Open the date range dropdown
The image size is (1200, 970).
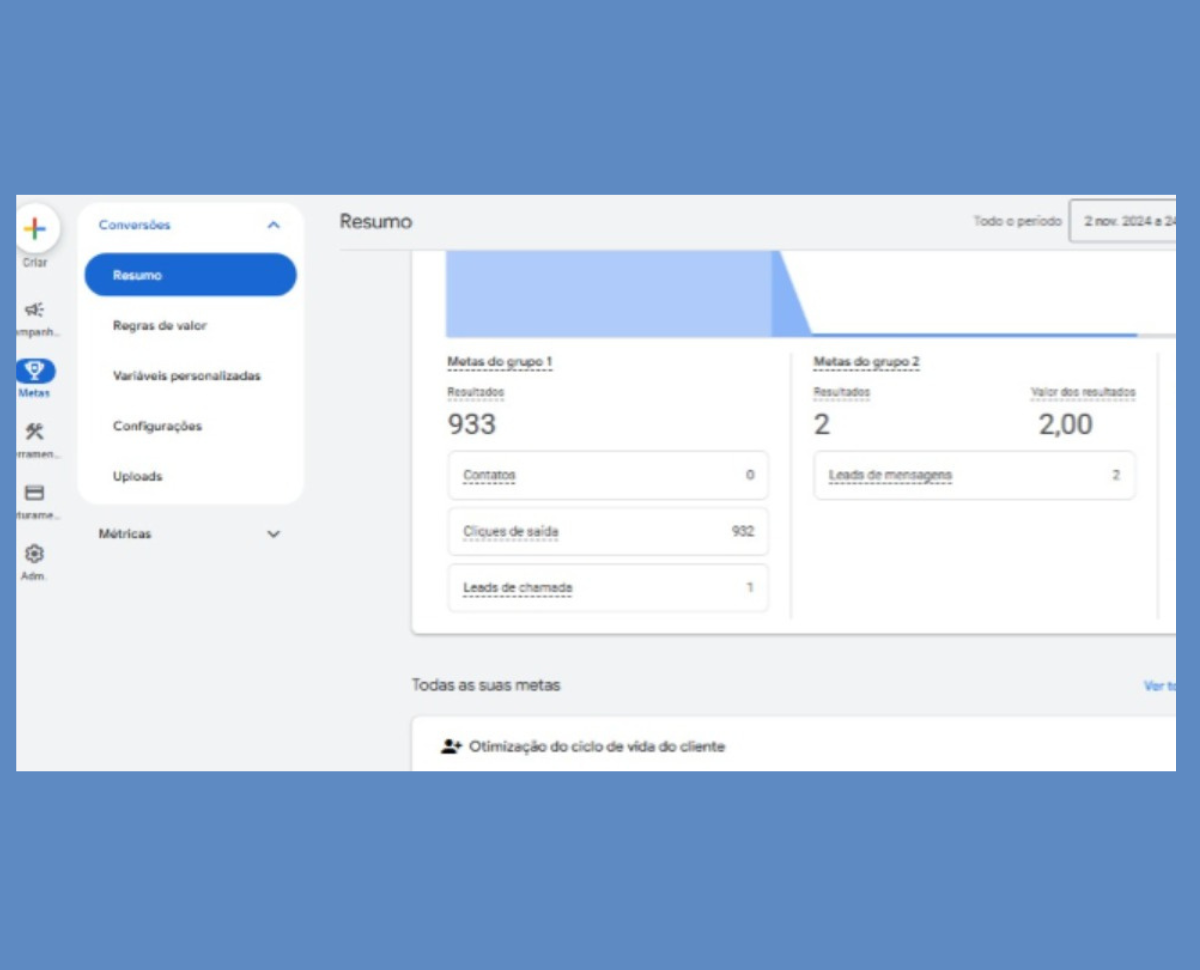click(1122, 221)
